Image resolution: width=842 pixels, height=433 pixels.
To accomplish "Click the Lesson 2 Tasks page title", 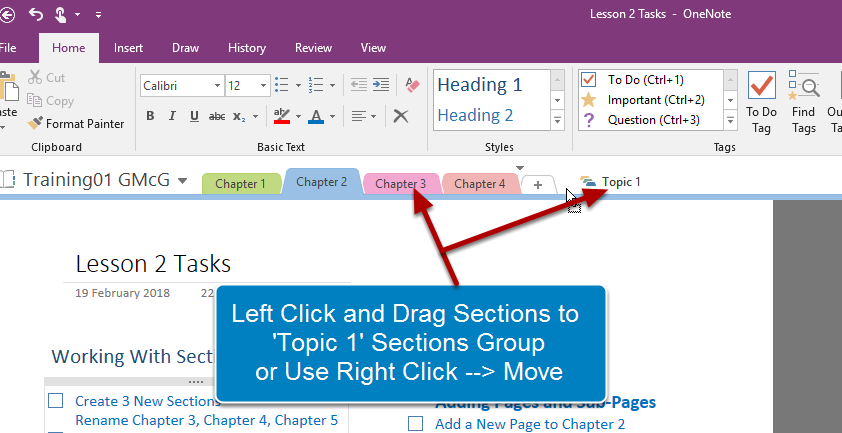I will pyautogui.click(x=154, y=264).
